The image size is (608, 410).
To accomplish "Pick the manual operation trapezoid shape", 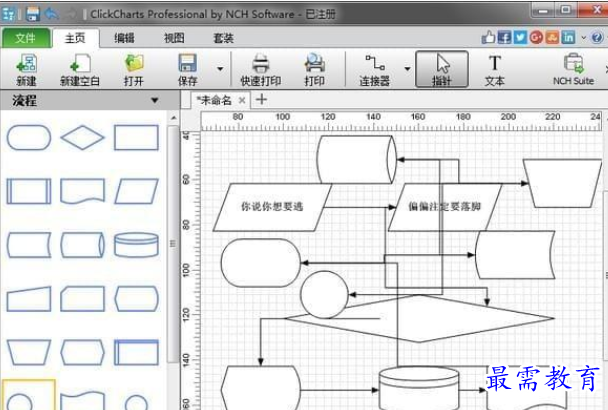I will click(x=29, y=353).
